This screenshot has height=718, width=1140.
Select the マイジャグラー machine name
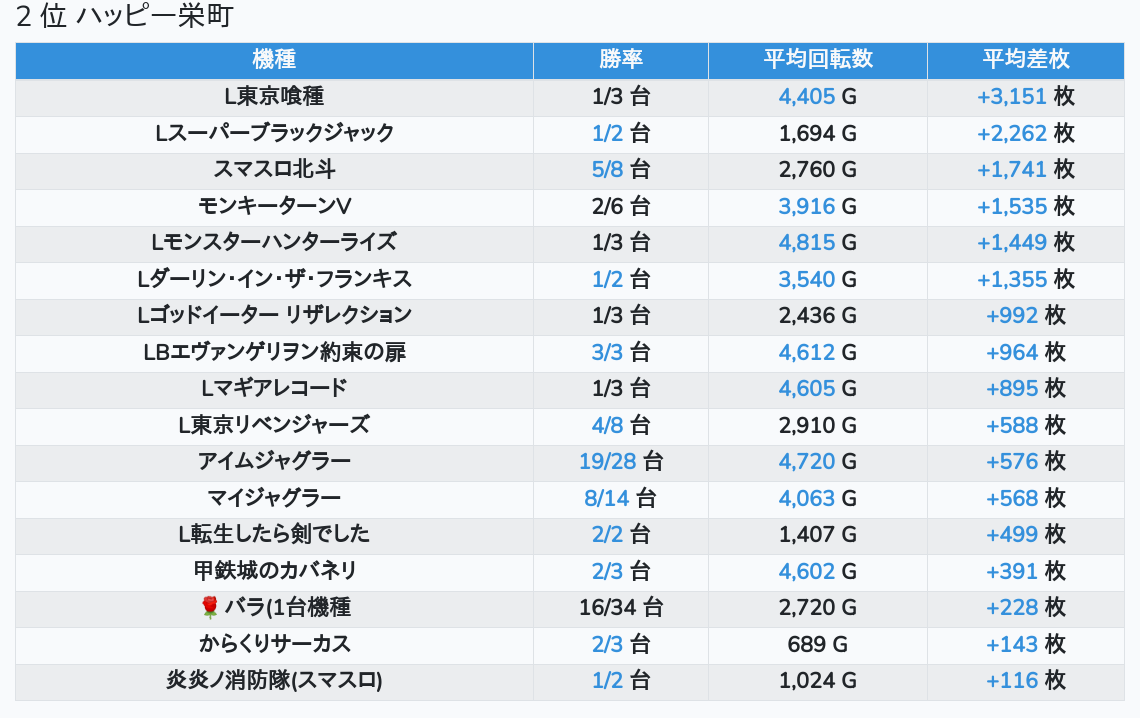274,499
